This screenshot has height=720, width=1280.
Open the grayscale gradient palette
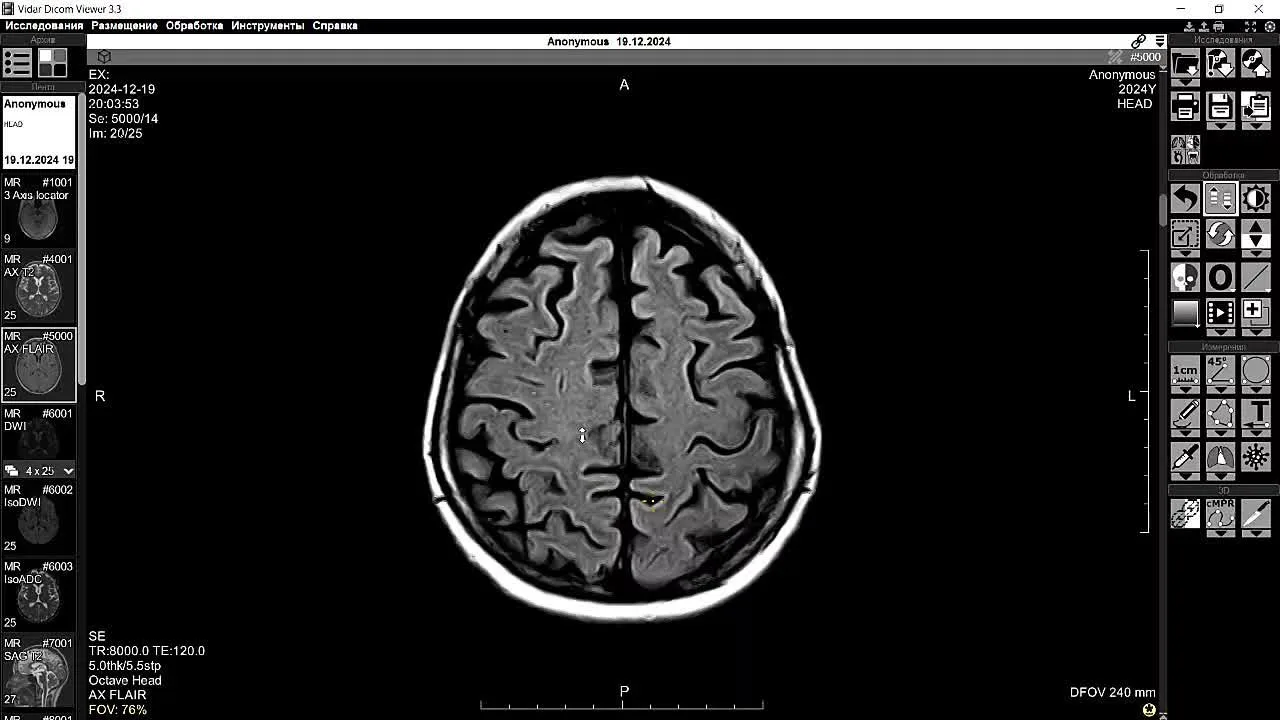[x=1185, y=313]
